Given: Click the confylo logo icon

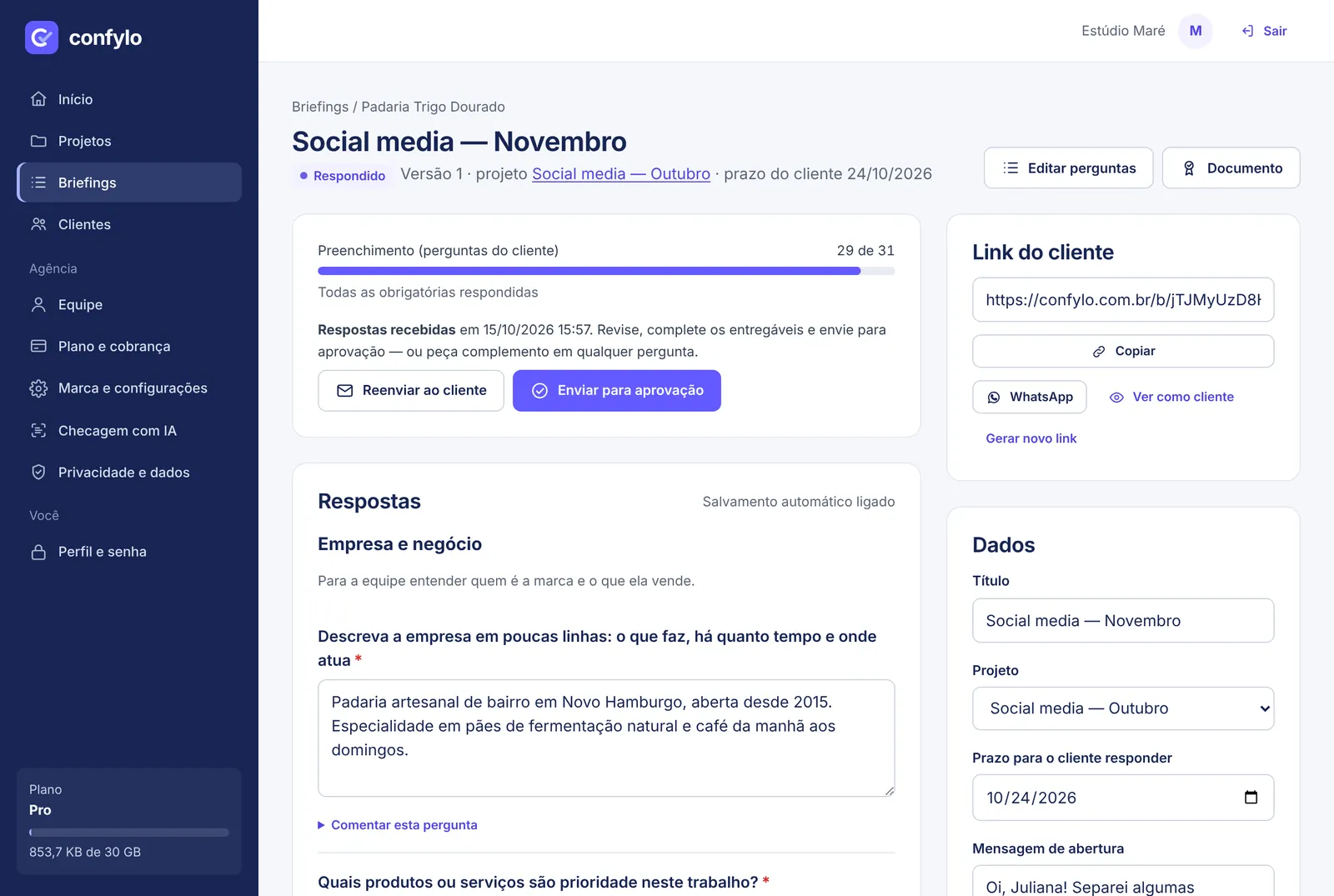Looking at the screenshot, I should 42,38.
